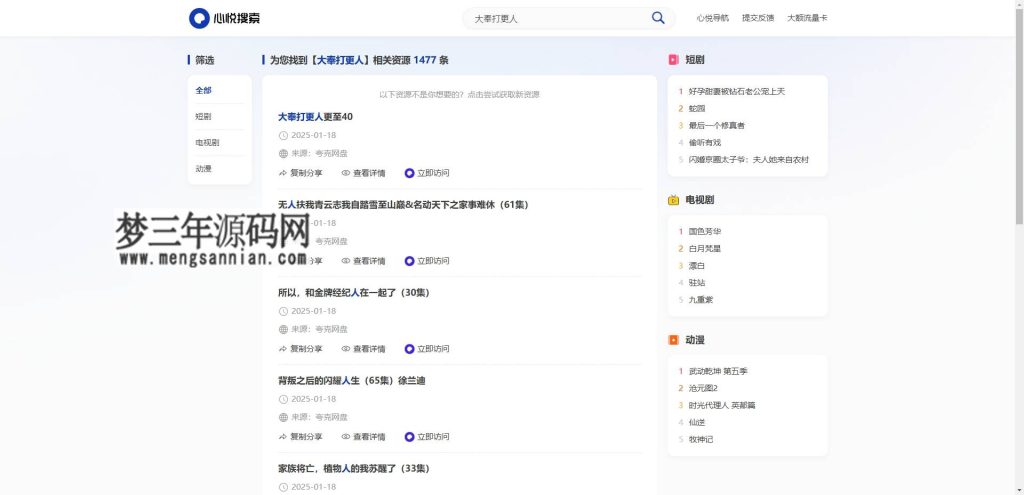
Task: View details of 大奉打更人更至40
Action: pos(369,173)
